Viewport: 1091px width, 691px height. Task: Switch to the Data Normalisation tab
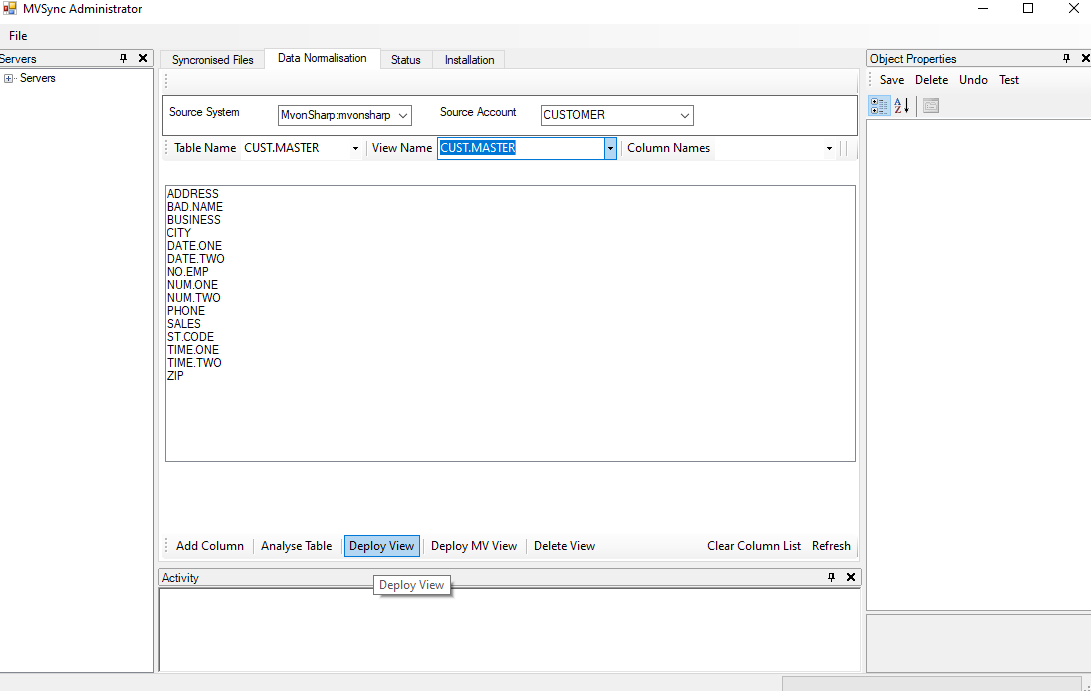(322, 58)
